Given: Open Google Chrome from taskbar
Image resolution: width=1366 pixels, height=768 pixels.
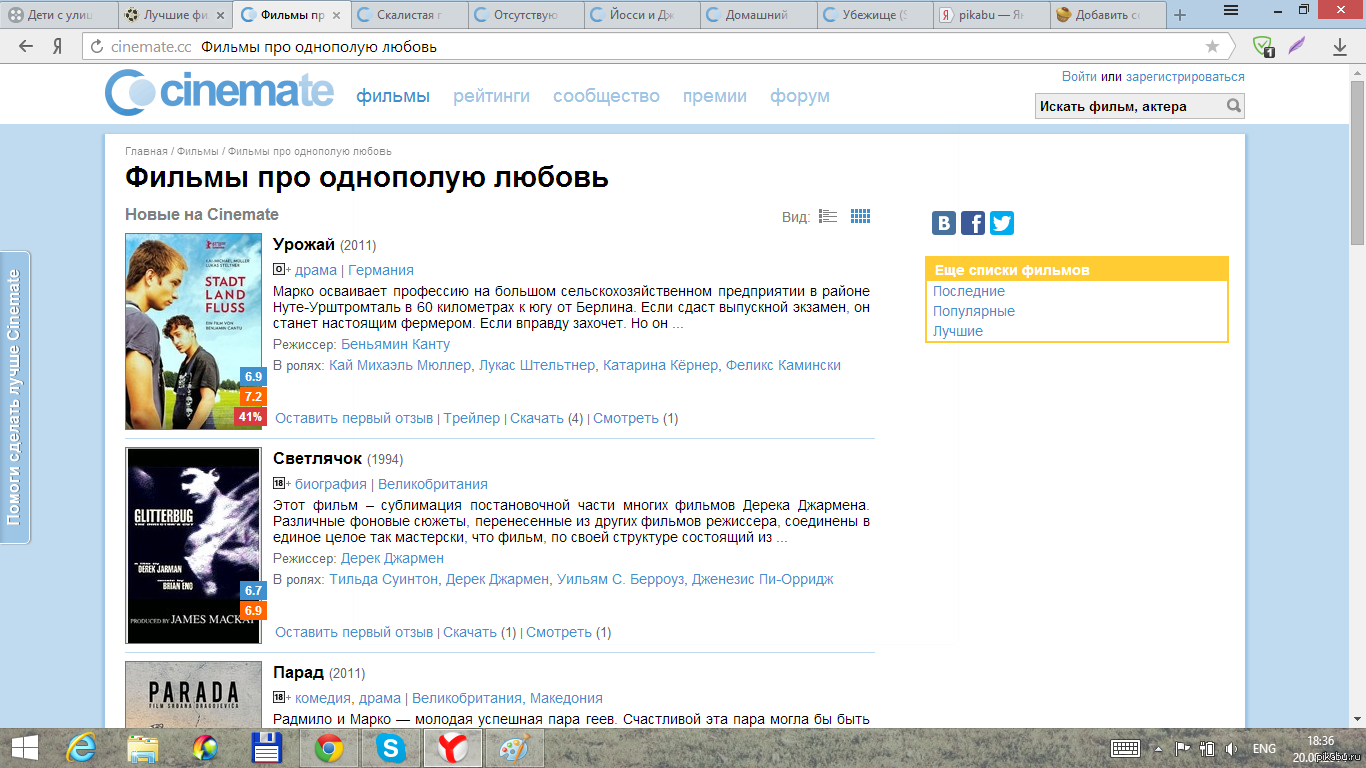Looking at the screenshot, I should click(329, 748).
